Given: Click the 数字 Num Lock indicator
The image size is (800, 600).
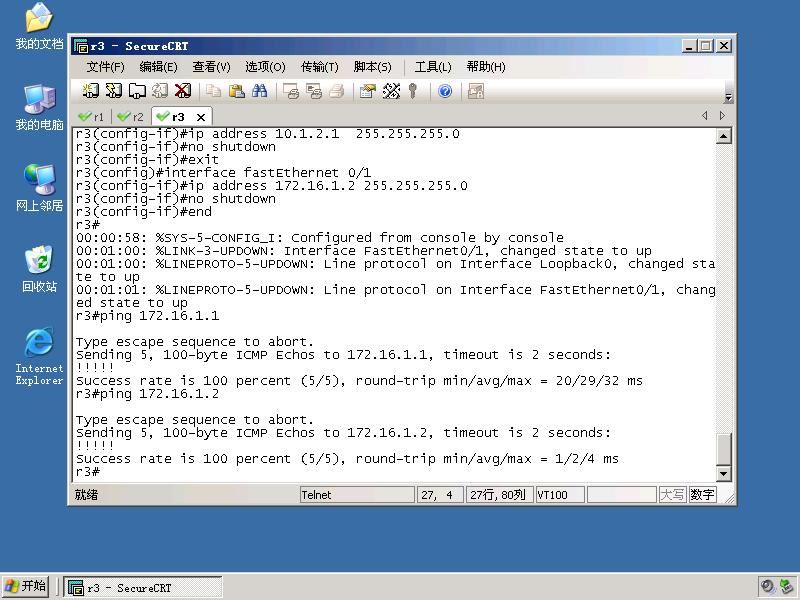Looking at the screenshot, I should pos(703,495).
